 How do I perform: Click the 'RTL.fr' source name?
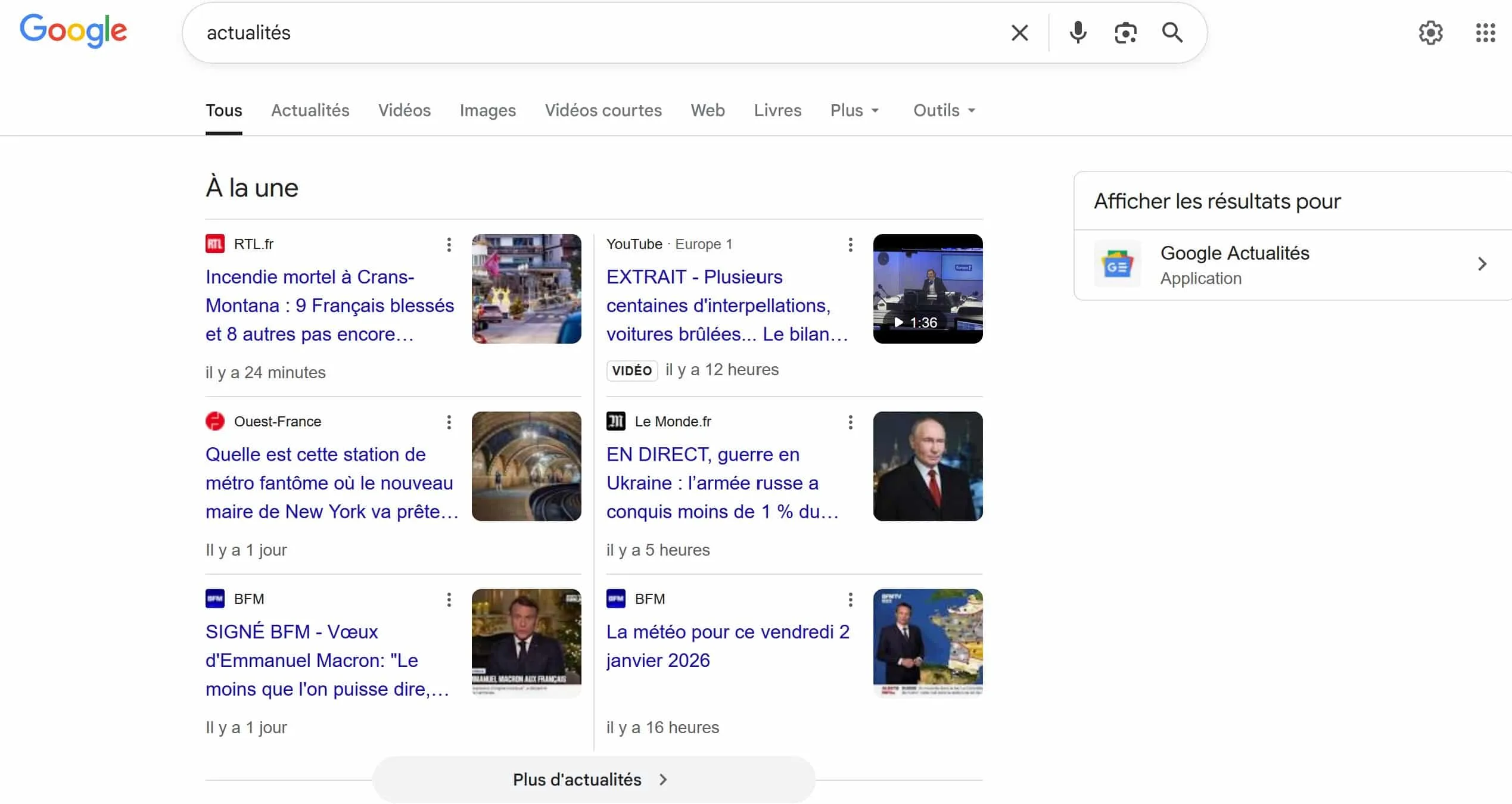254,244
